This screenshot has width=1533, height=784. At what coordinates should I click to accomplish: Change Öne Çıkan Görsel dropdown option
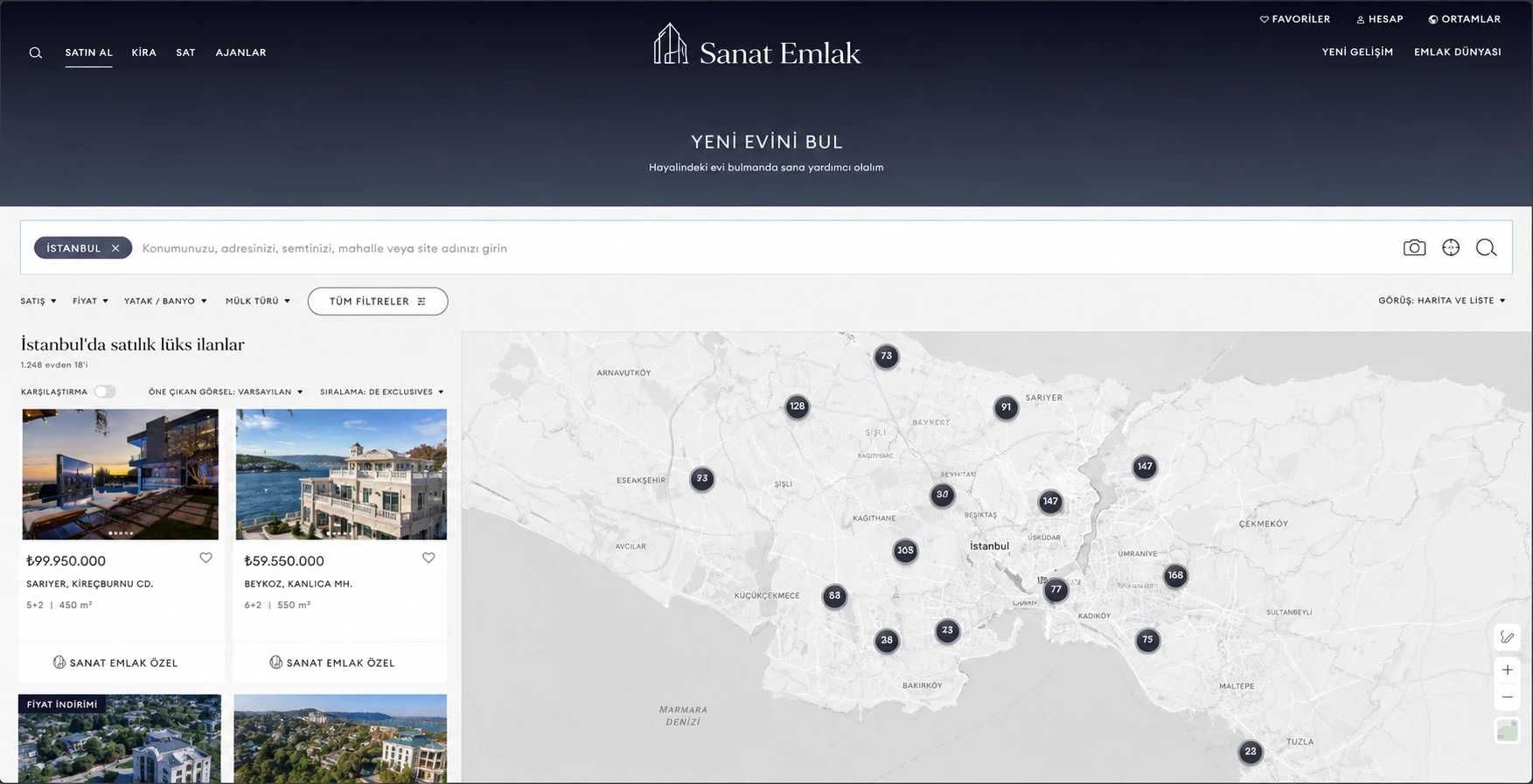click(x=226, y=392)
